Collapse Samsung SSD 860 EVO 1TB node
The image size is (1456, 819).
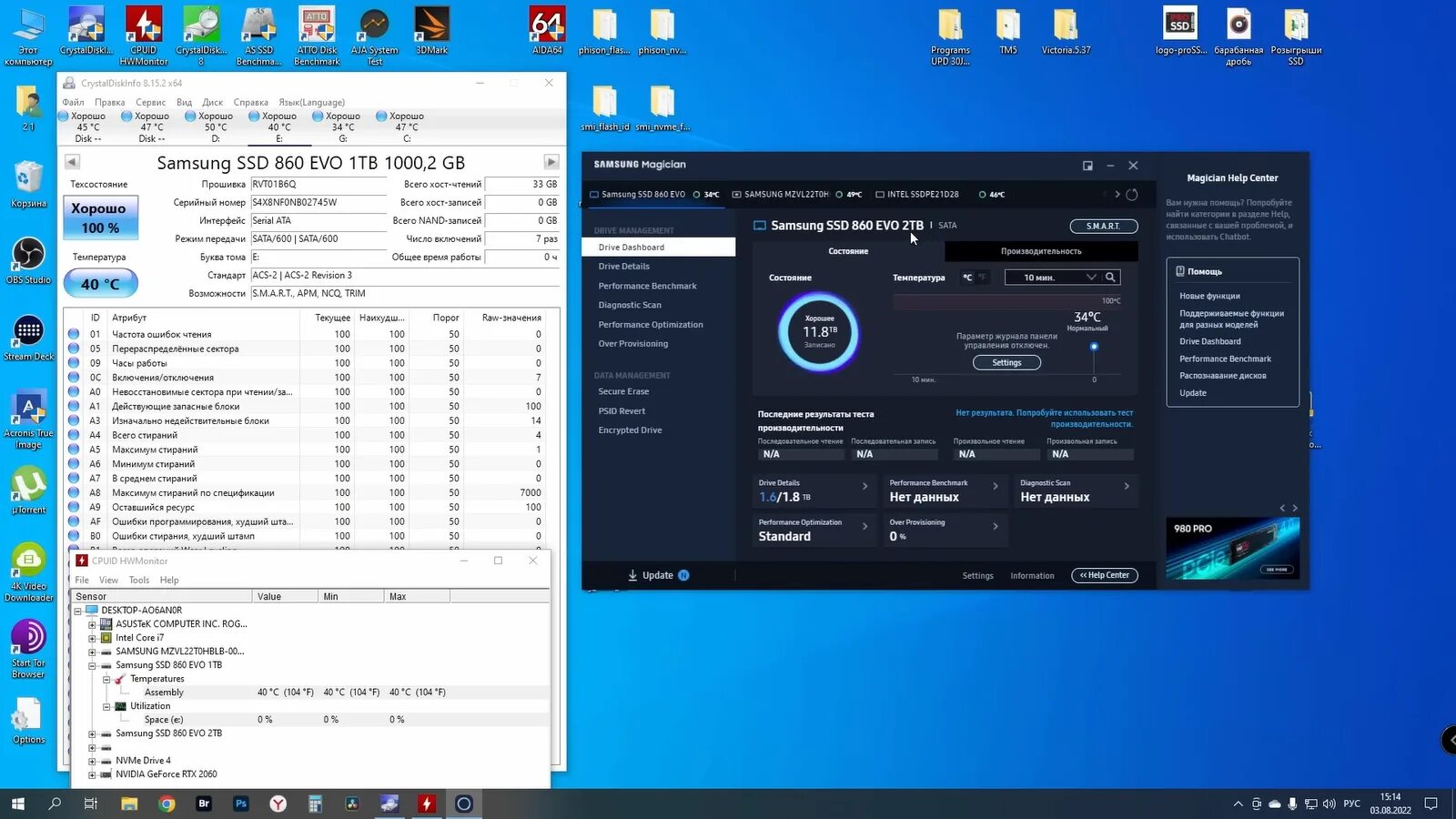click(92, 665)
